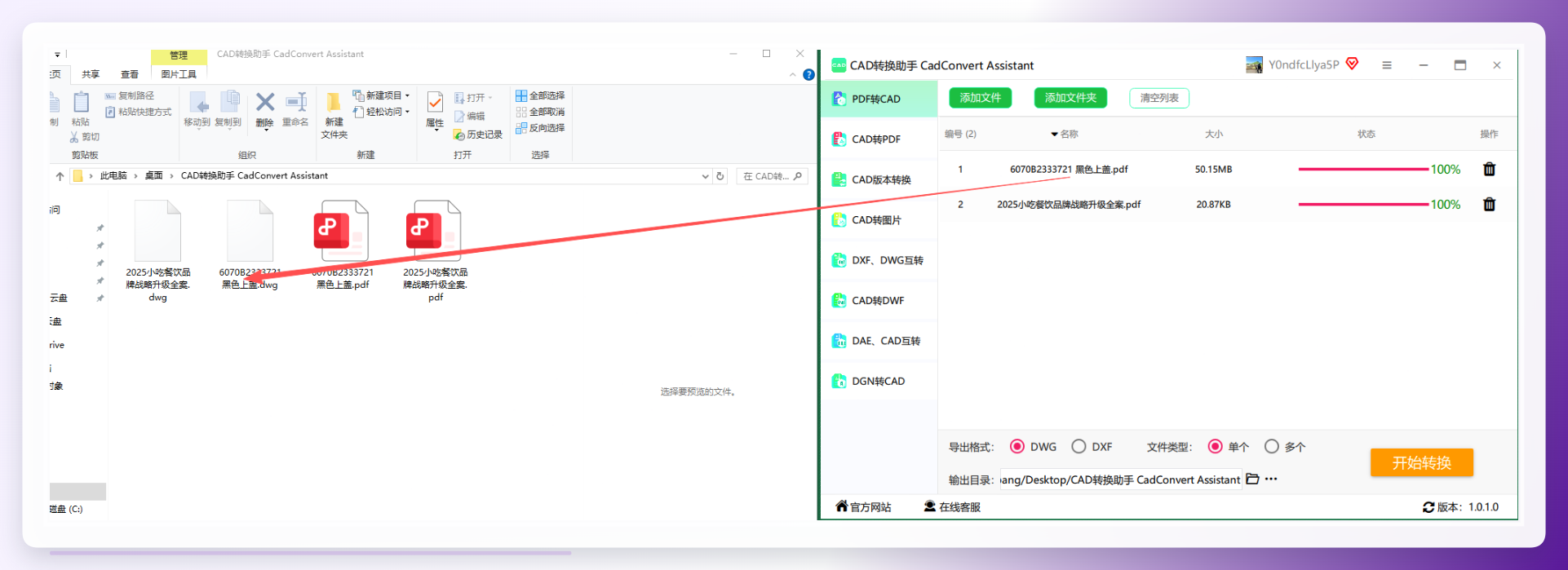Screen dimensions: 1568x570
Task: Choose DWG export format
Action: 1017,446
